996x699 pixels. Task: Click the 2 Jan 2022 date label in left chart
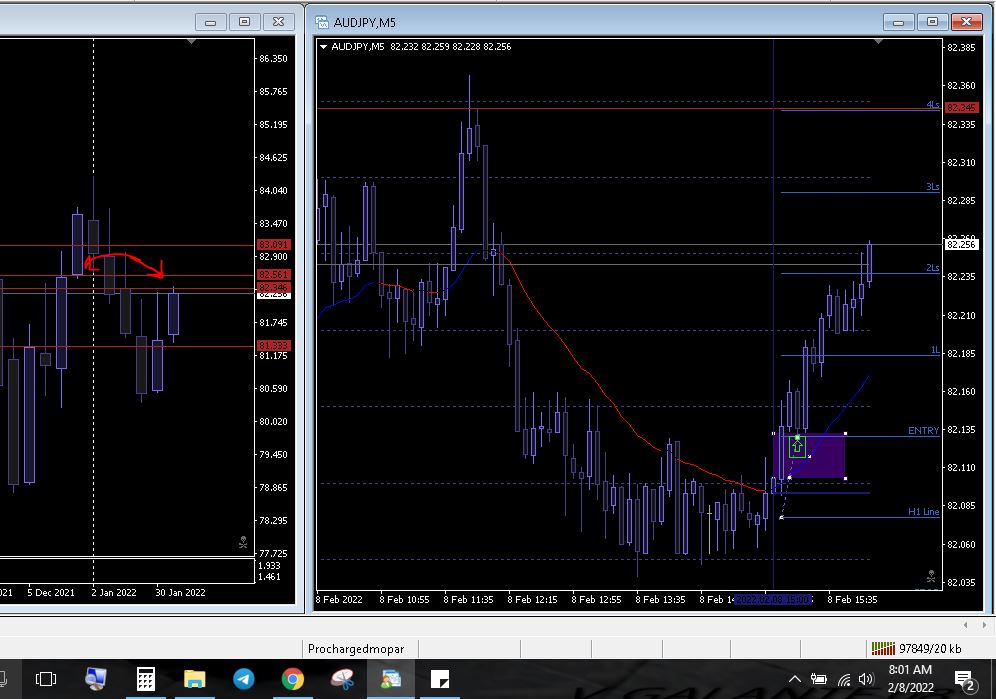coord(114,592)
